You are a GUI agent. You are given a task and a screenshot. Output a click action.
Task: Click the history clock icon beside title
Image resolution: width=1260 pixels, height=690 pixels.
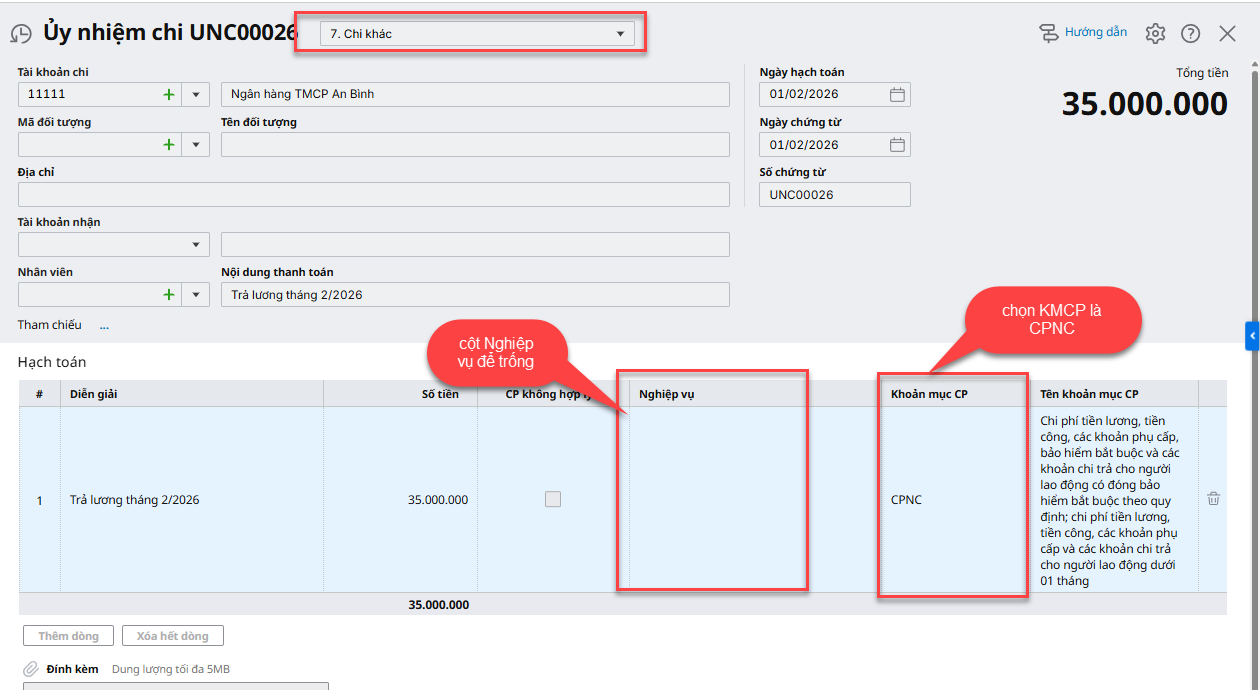(x=21, y=34)
